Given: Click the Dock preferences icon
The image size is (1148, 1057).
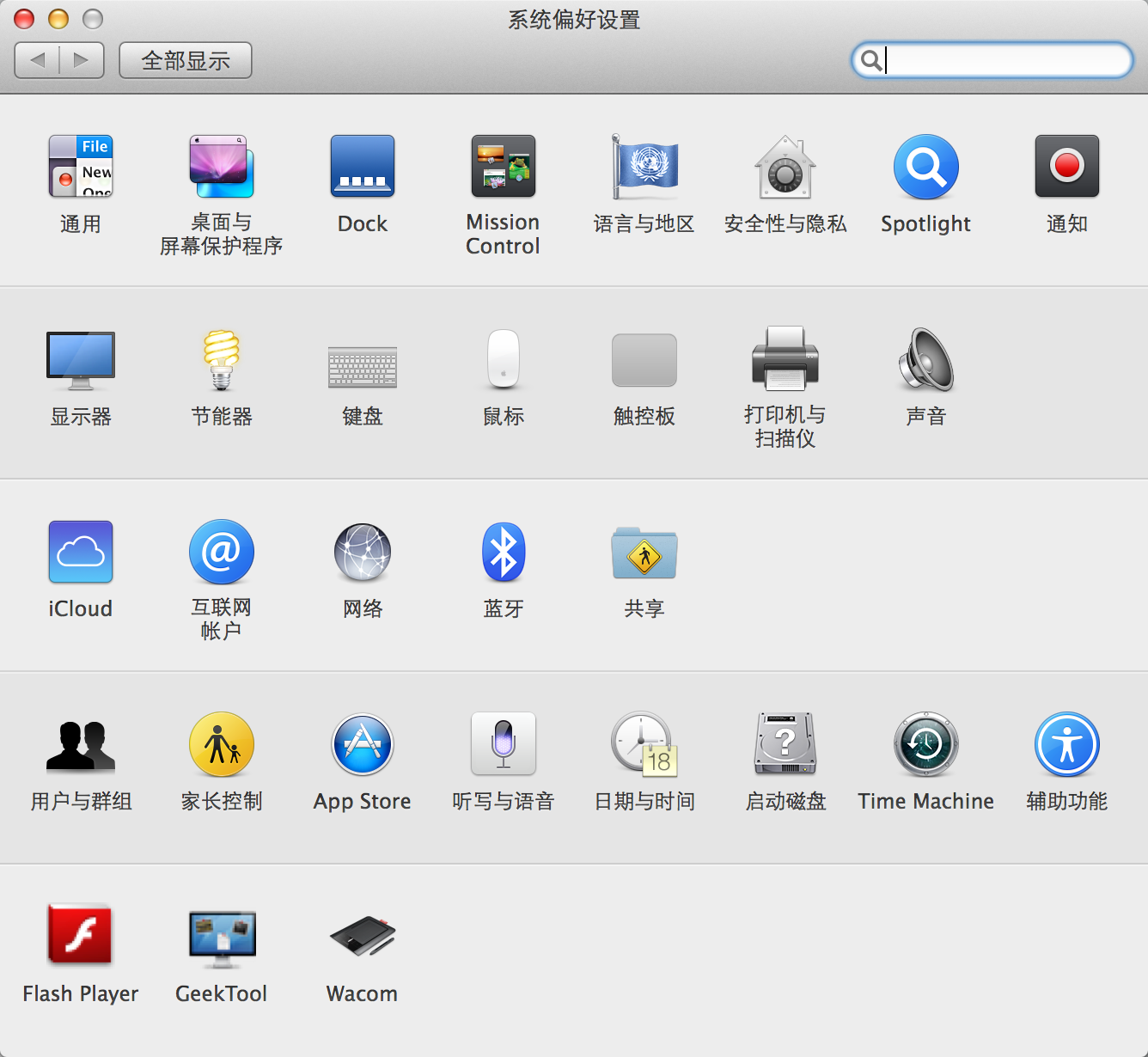Looking at the screenshot, I should (362, 168).
